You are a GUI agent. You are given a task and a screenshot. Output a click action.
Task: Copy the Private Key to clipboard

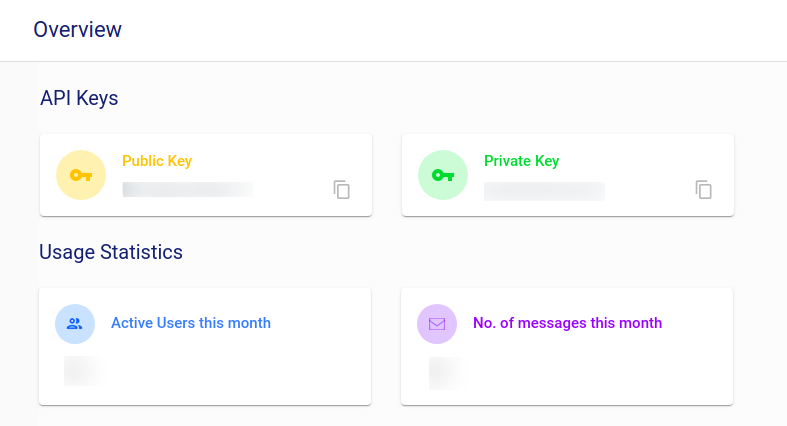pyautogui.click(x=704, y=190)
